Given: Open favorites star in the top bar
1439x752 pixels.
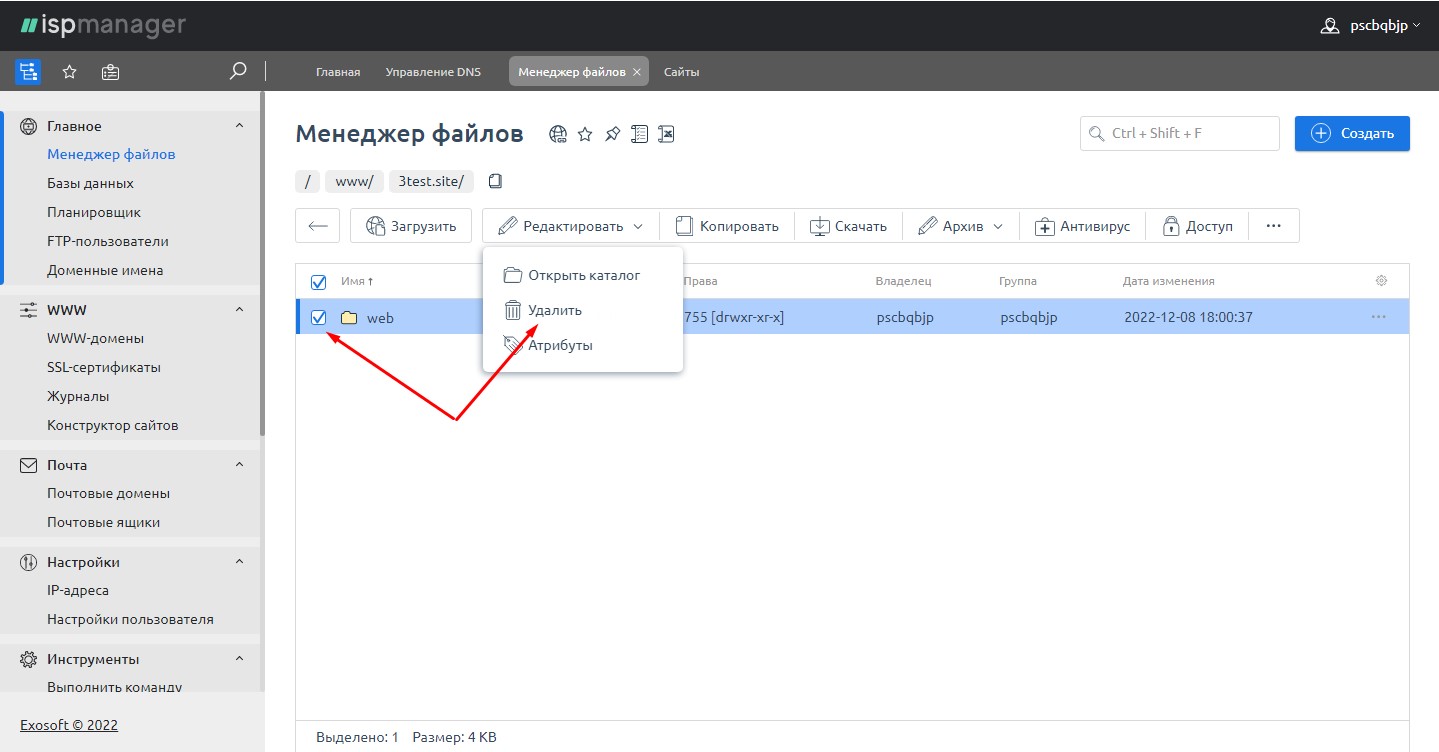Looking at the screenshot, I should [70, 72].
